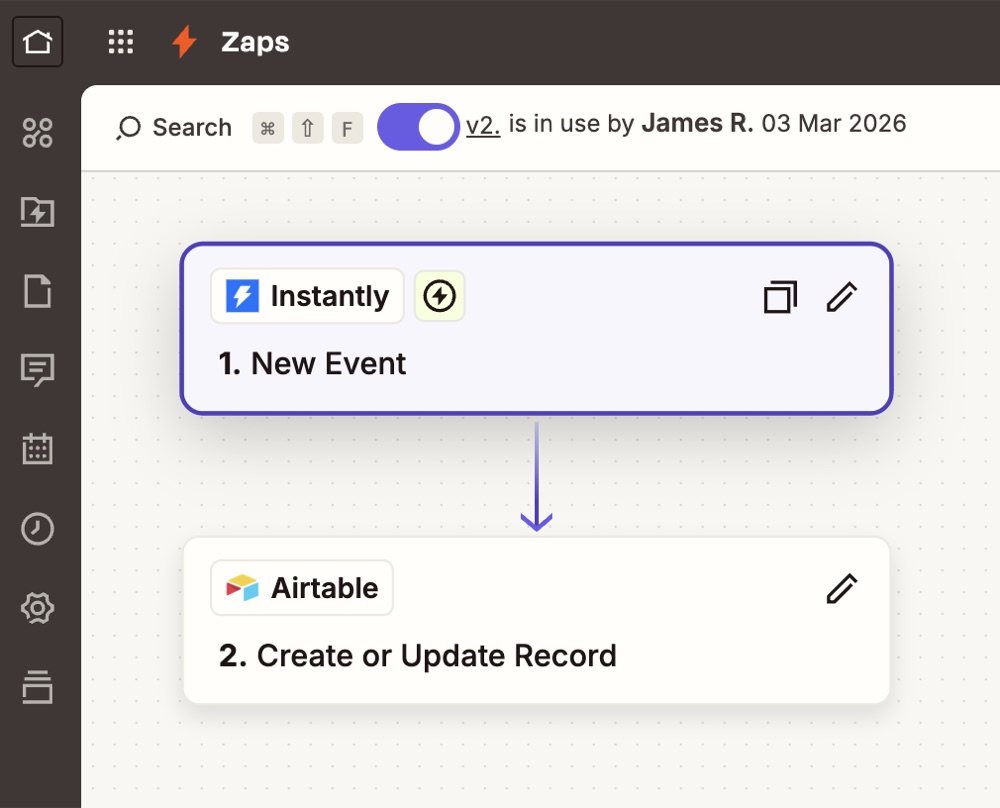Open the apps grid menu

[121, 42]
